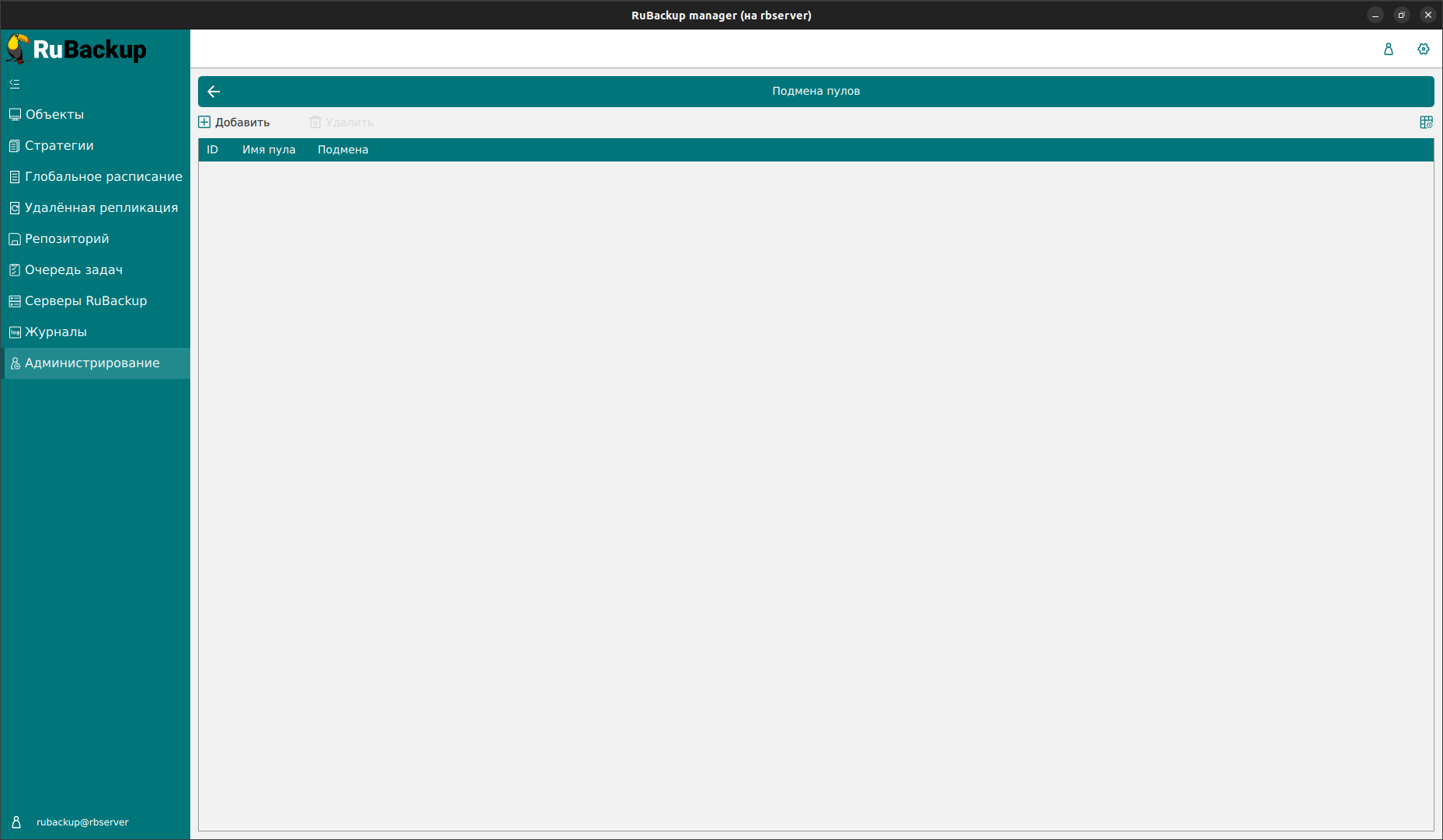Click the user icon at sidebar bottom
This screenshot has height=840, width=1443.
[x=16, y=822]
